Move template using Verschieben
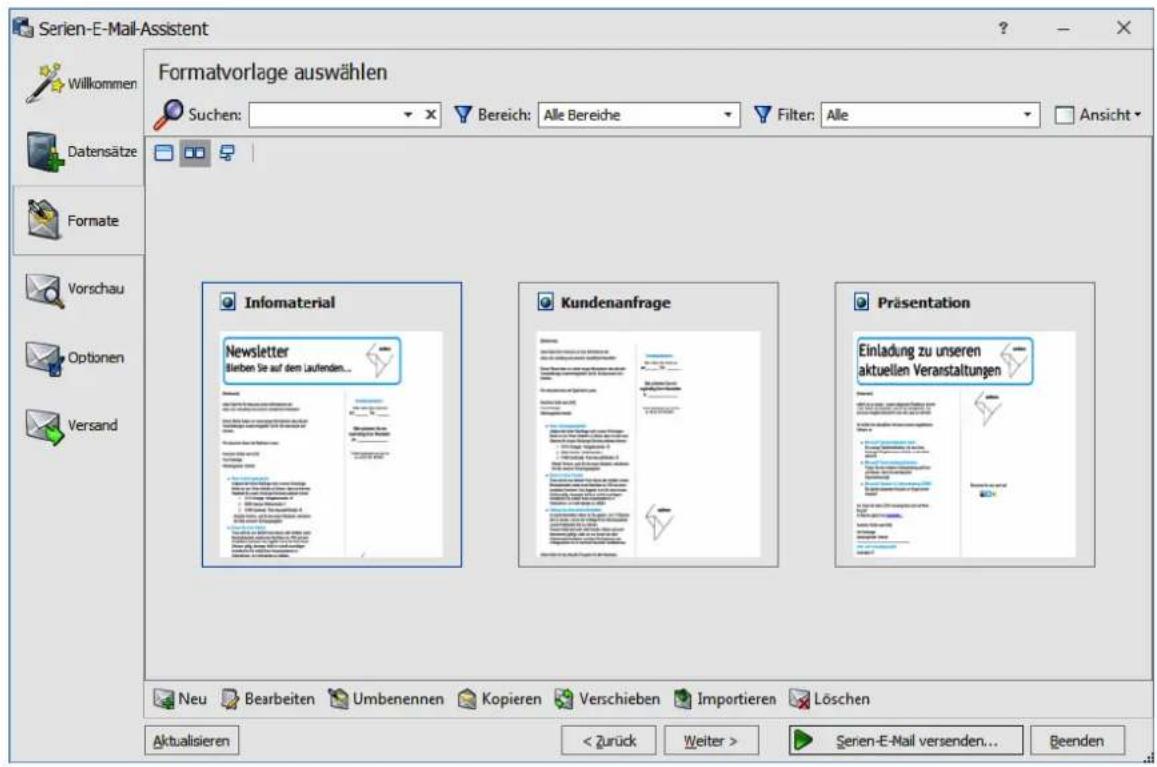Screen dimensions: 1157x767 (x=607, y=698)
